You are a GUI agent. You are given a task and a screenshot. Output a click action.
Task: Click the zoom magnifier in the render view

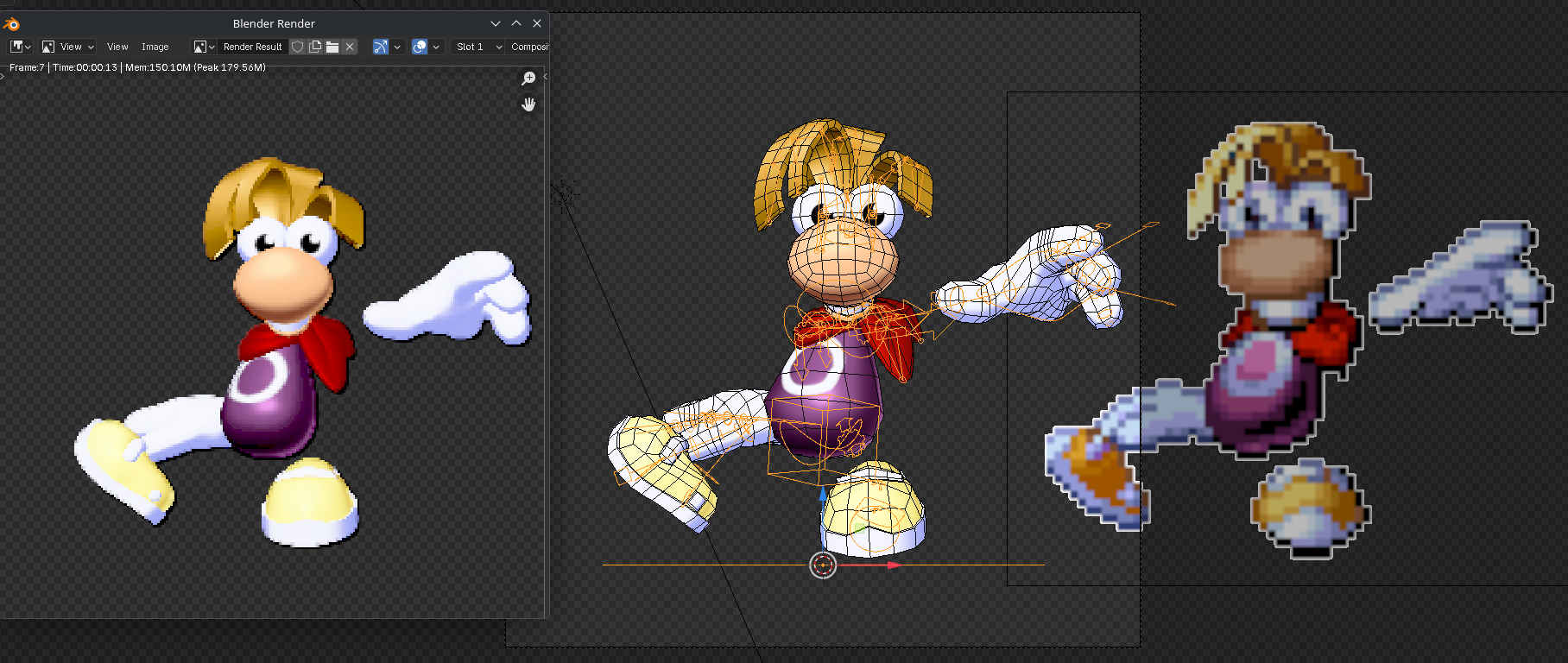click(x=528, y=79)
